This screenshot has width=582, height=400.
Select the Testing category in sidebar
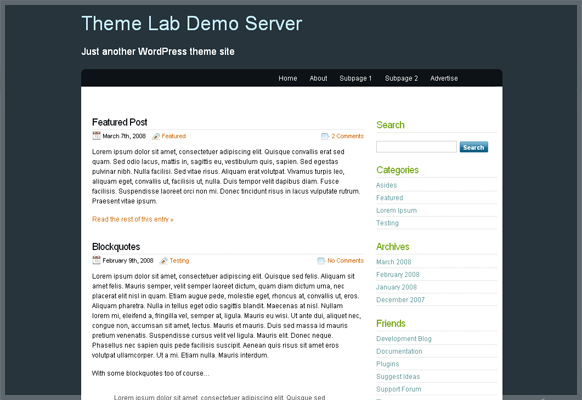coord(387,223)
